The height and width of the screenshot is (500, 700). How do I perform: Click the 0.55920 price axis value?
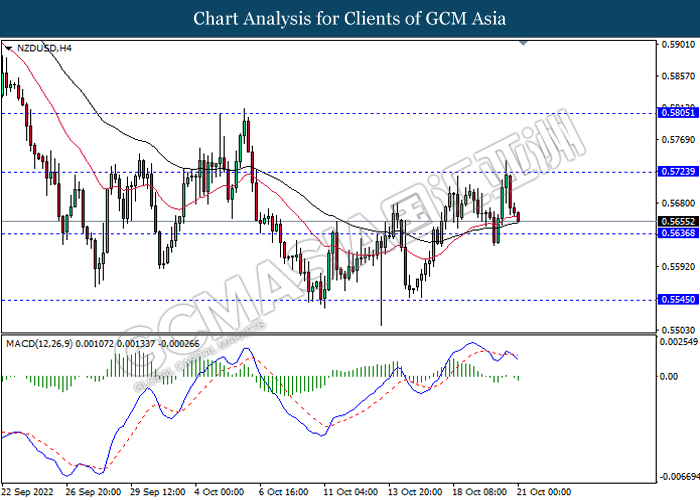click(x=679, y=267)
